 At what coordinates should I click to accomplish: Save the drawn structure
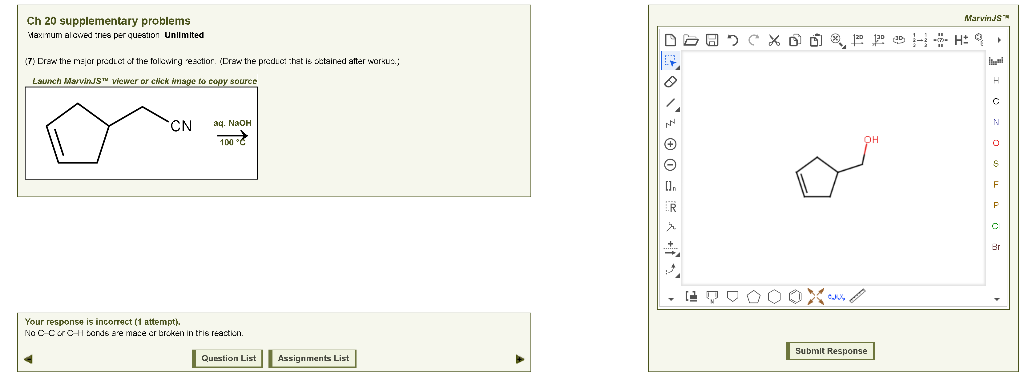pos(712,40)
